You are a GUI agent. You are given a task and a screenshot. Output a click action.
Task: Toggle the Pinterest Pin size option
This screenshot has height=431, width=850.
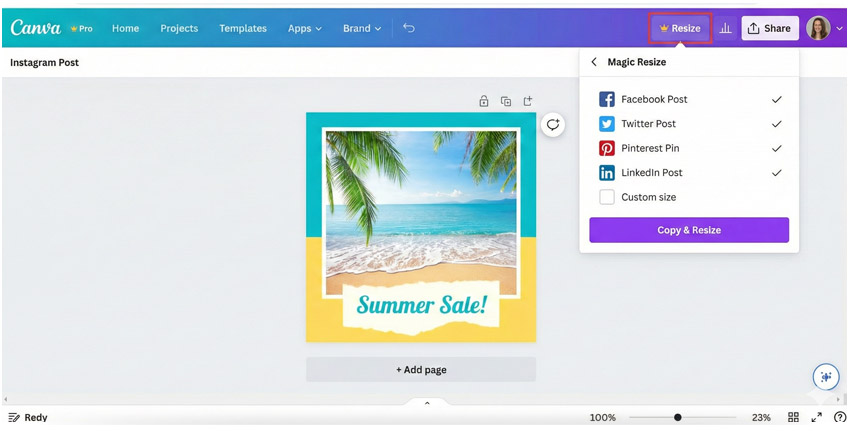[x=689, y=148]
